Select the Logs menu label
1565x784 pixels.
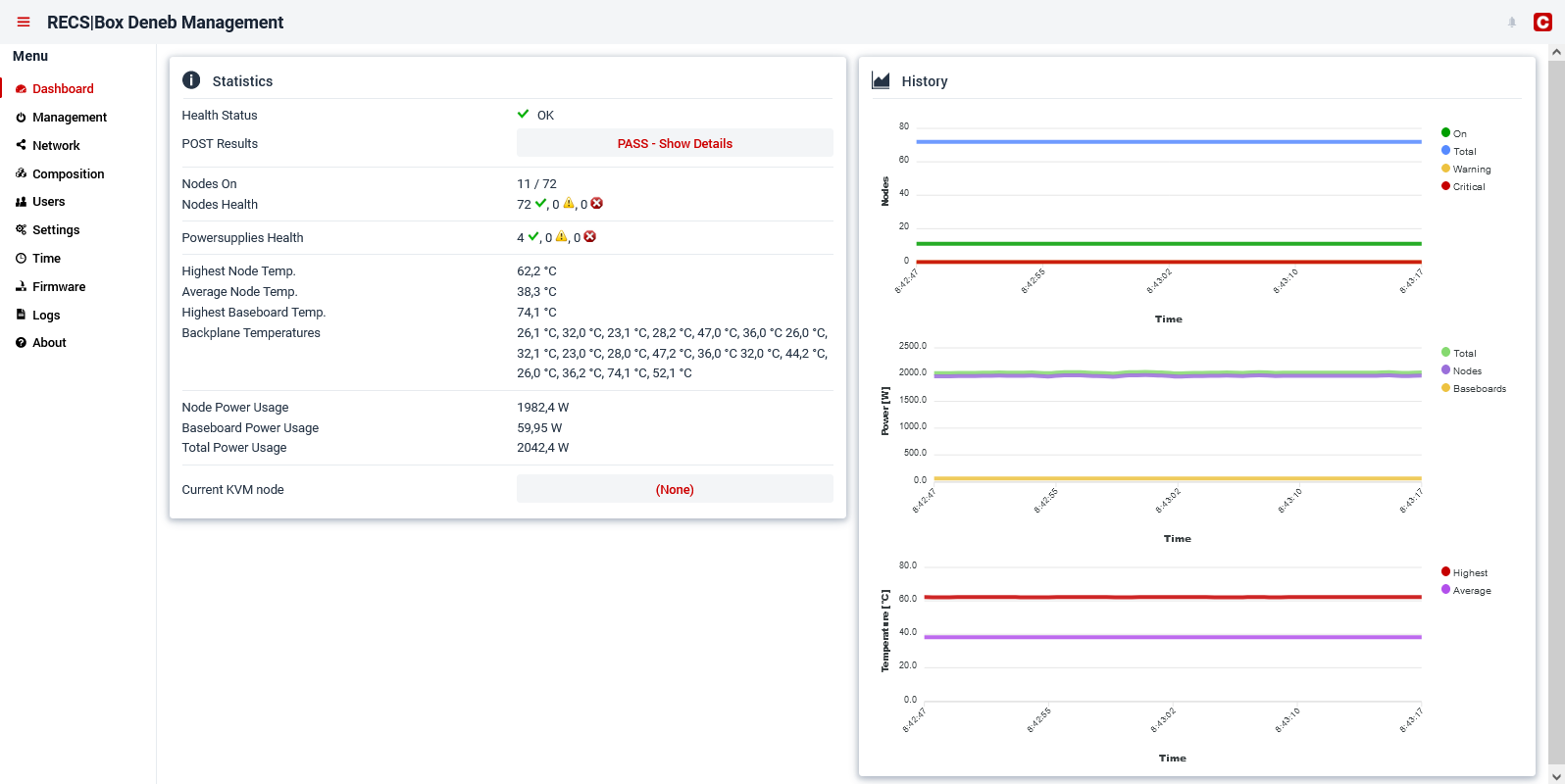[x=46, y=316]
